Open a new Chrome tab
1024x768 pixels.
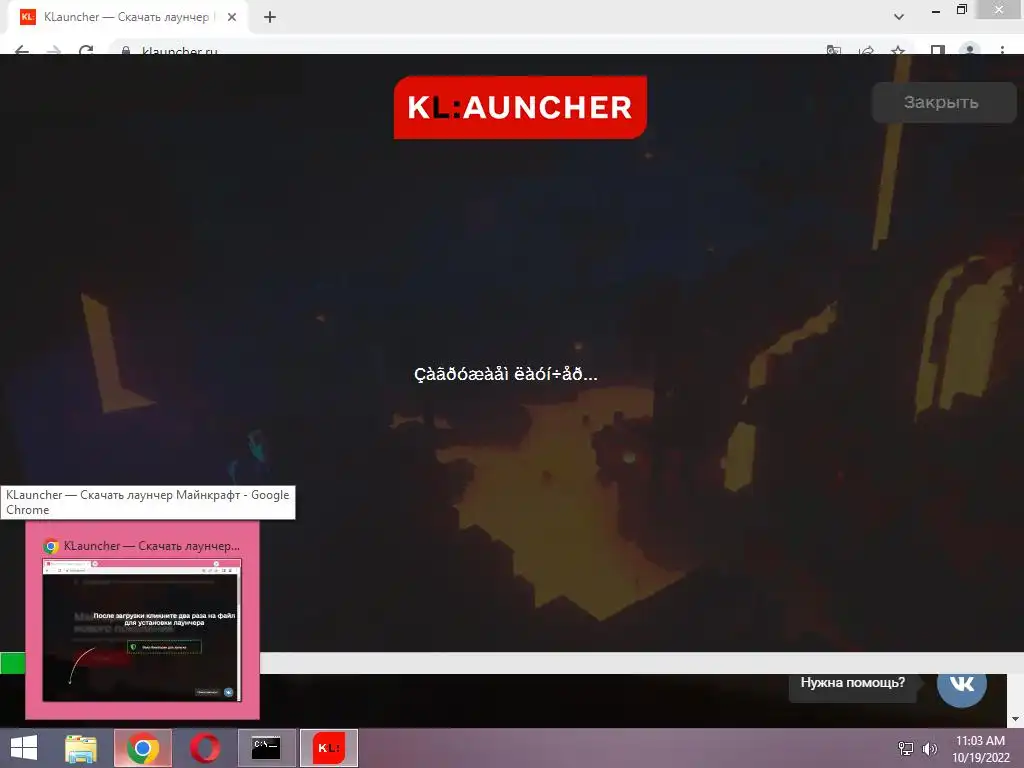270,17
